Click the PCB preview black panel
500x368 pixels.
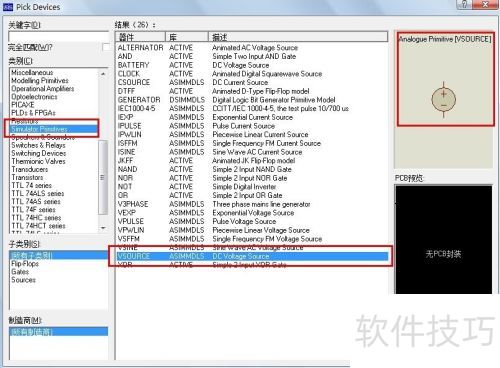click(x=443, y=239)
